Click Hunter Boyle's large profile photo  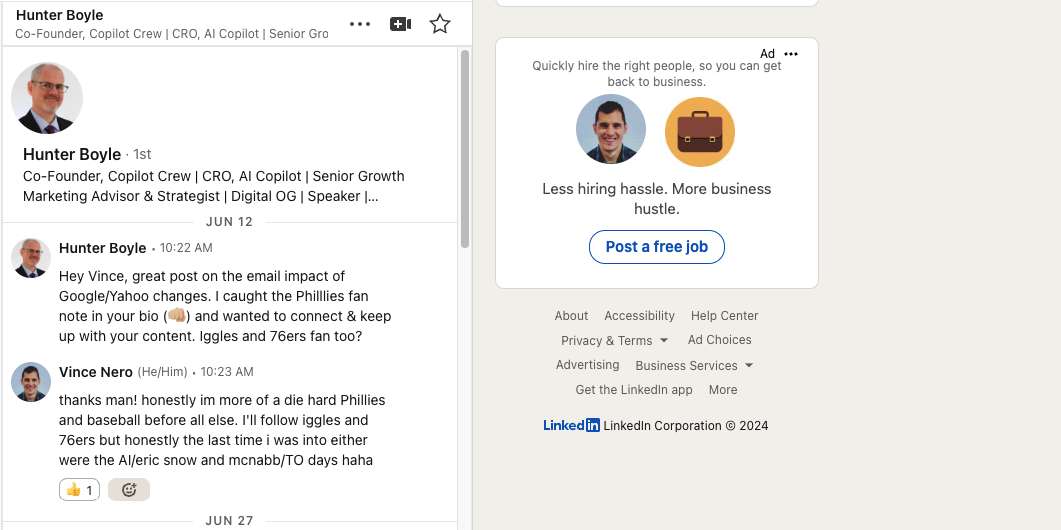47,98
